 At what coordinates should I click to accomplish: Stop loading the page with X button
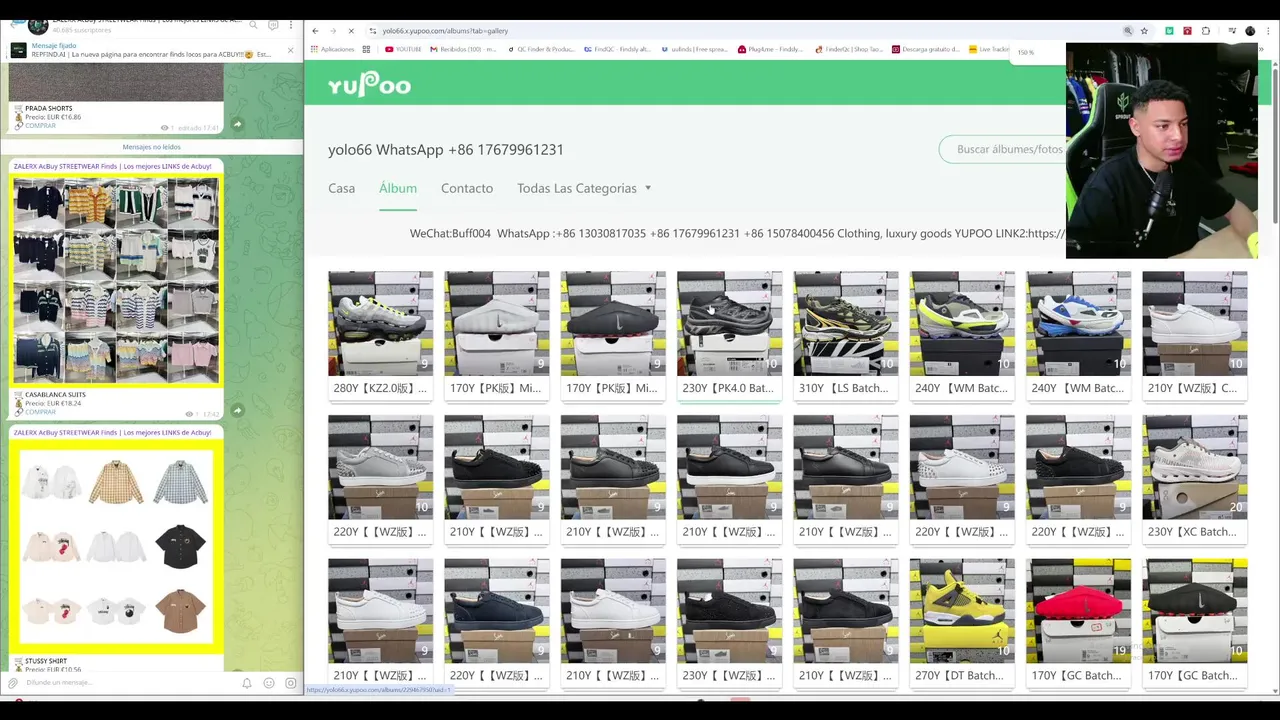tap(351, 31)
